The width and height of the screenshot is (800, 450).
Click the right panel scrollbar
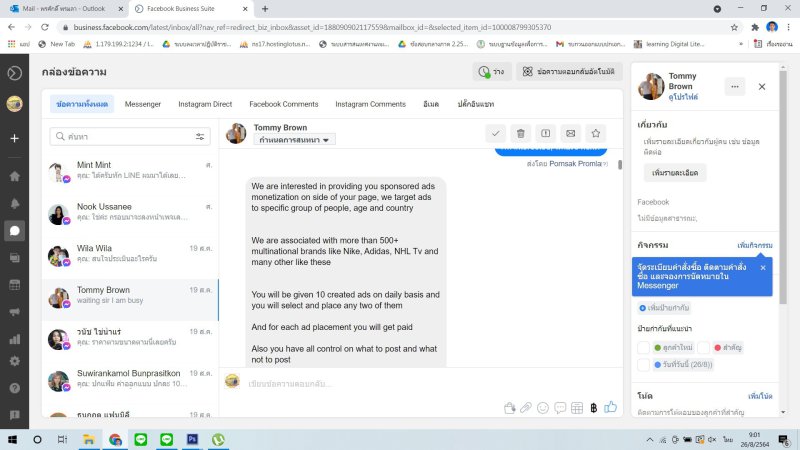(x=783, y=186)
